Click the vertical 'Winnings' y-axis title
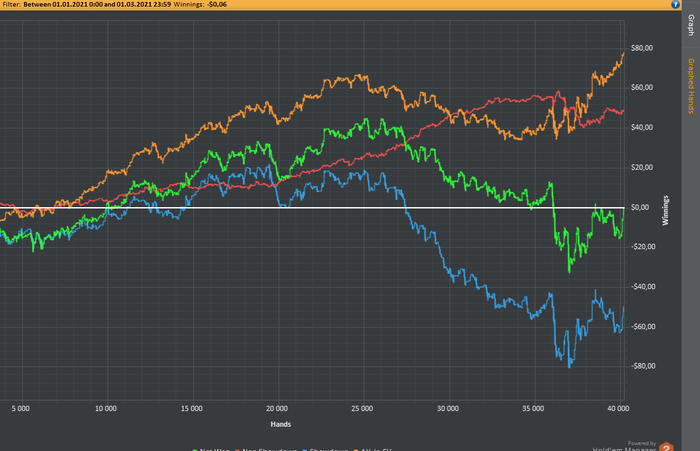This screenshot has height=451, width=700. [666, 210]
